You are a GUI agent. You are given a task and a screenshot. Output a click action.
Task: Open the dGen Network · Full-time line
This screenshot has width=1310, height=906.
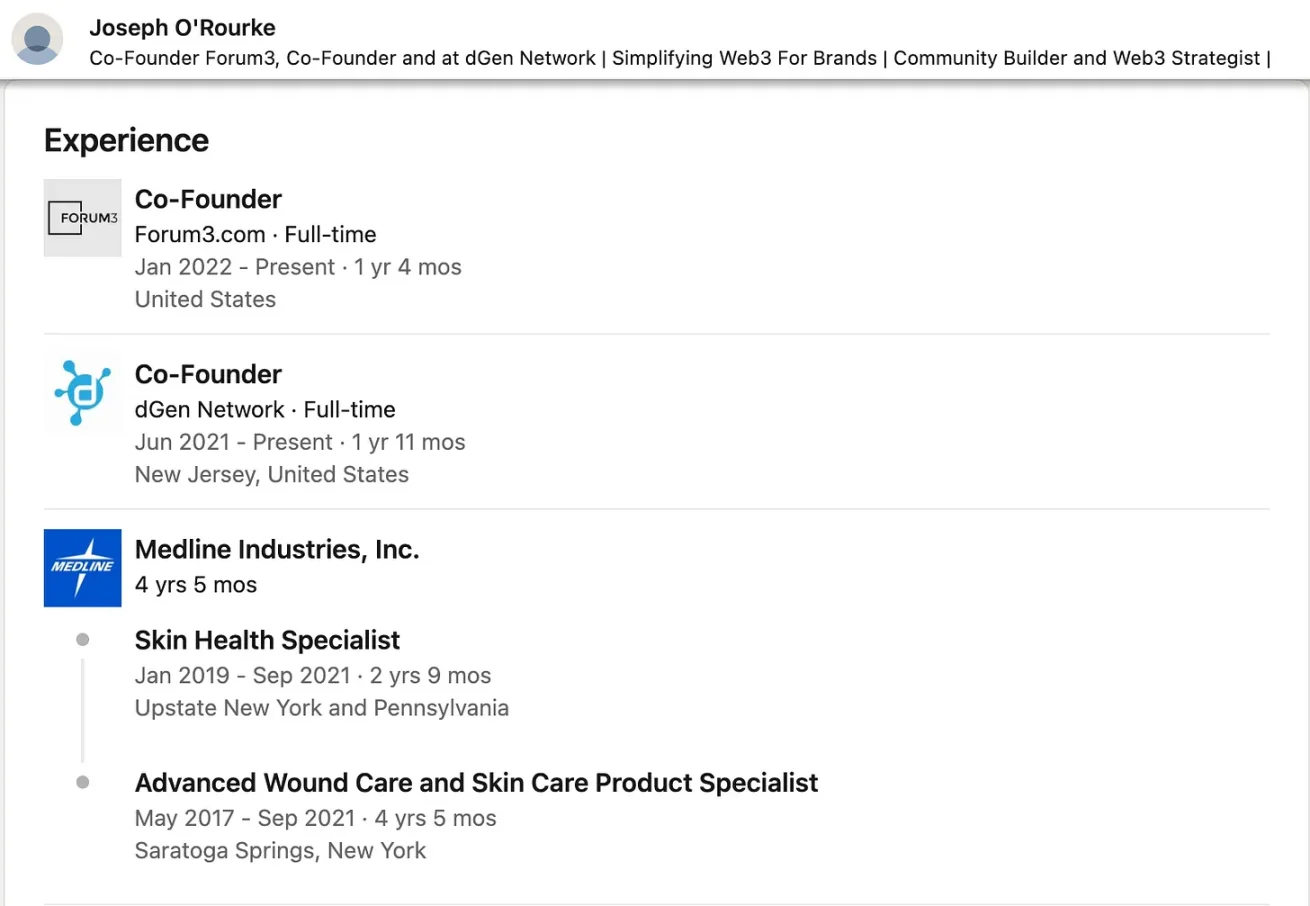tap(265, 410)
